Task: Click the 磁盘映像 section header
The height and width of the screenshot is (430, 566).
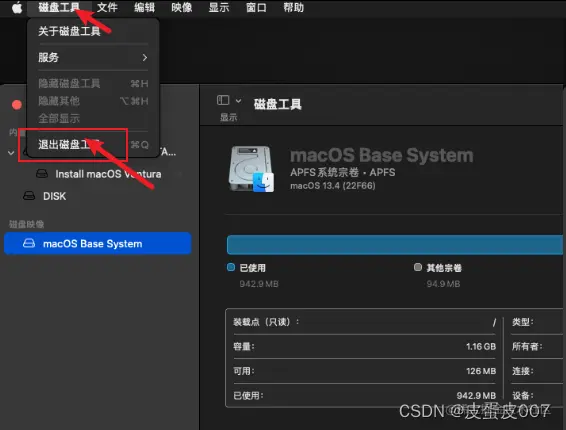Action: (26, 224)
